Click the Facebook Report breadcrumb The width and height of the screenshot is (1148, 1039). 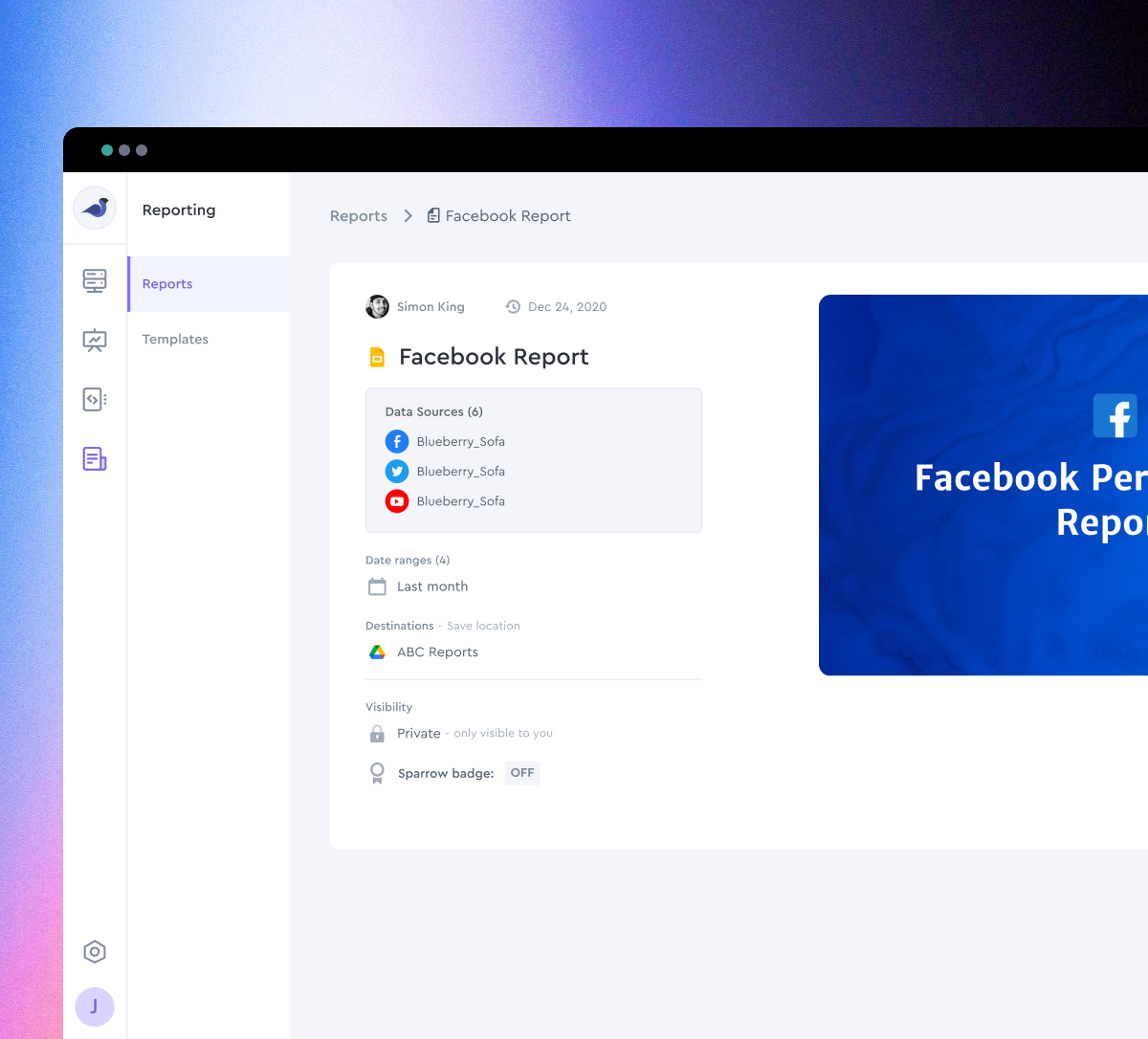click(508, 216)
